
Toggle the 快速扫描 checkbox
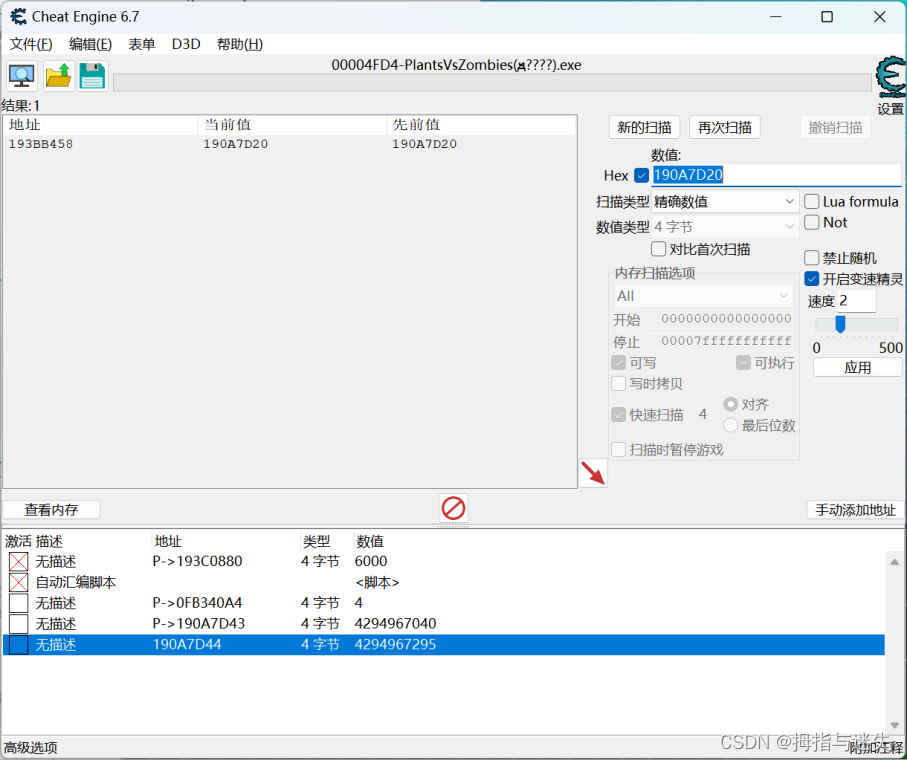618,415
